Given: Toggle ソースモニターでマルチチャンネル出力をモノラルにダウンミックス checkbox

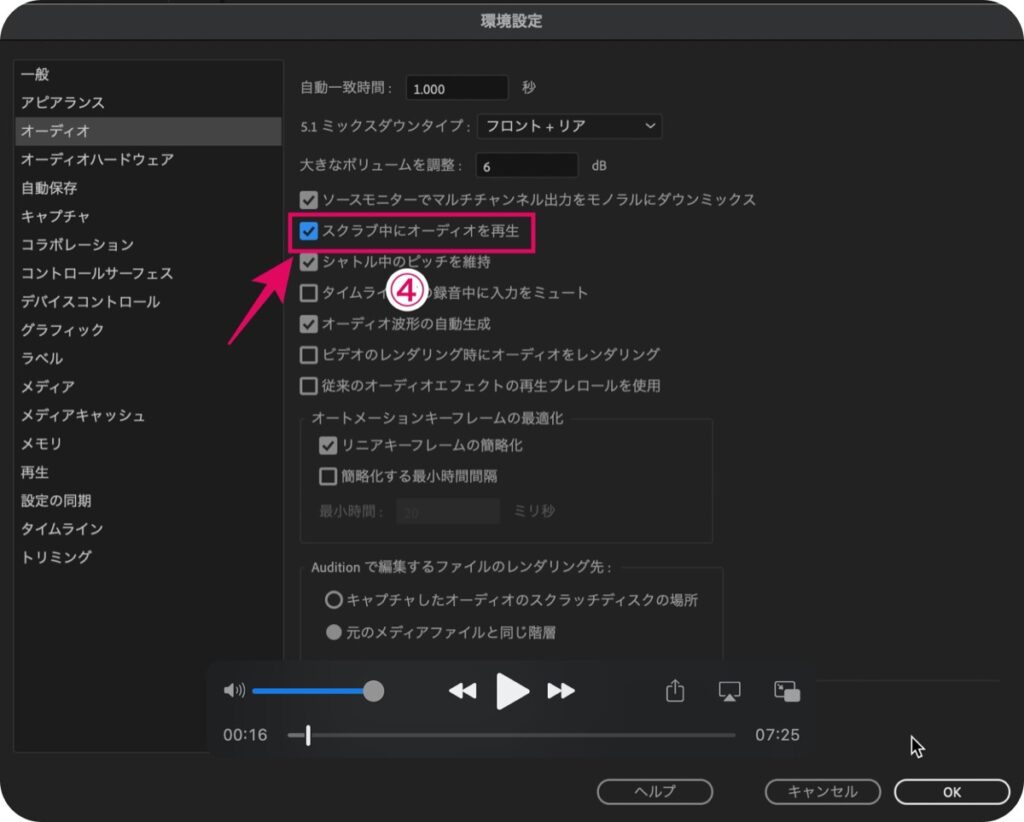Looking at the screenshot, I should (308, 200).
